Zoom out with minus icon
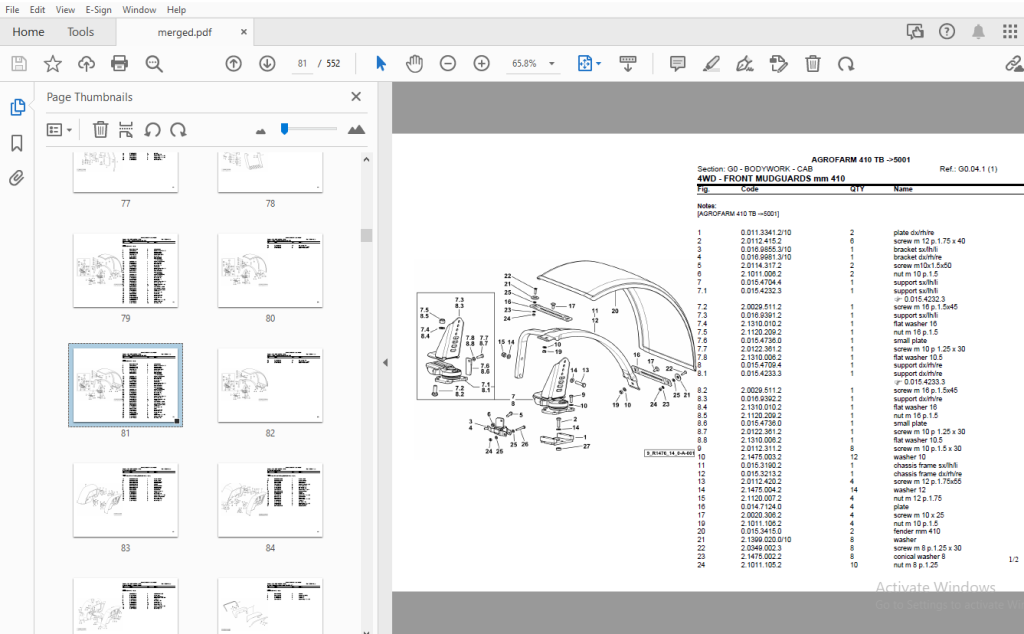 coord(448,63)
